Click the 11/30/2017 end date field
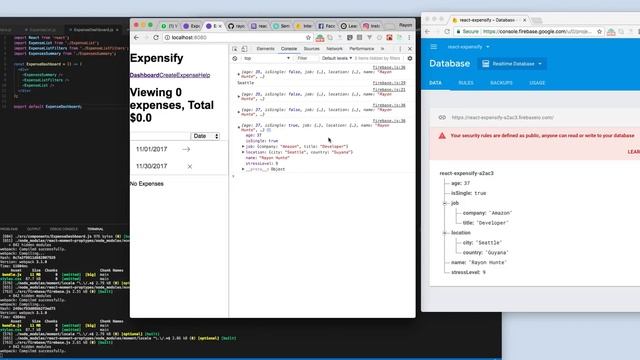640x360 pixels. click(151, 166)
